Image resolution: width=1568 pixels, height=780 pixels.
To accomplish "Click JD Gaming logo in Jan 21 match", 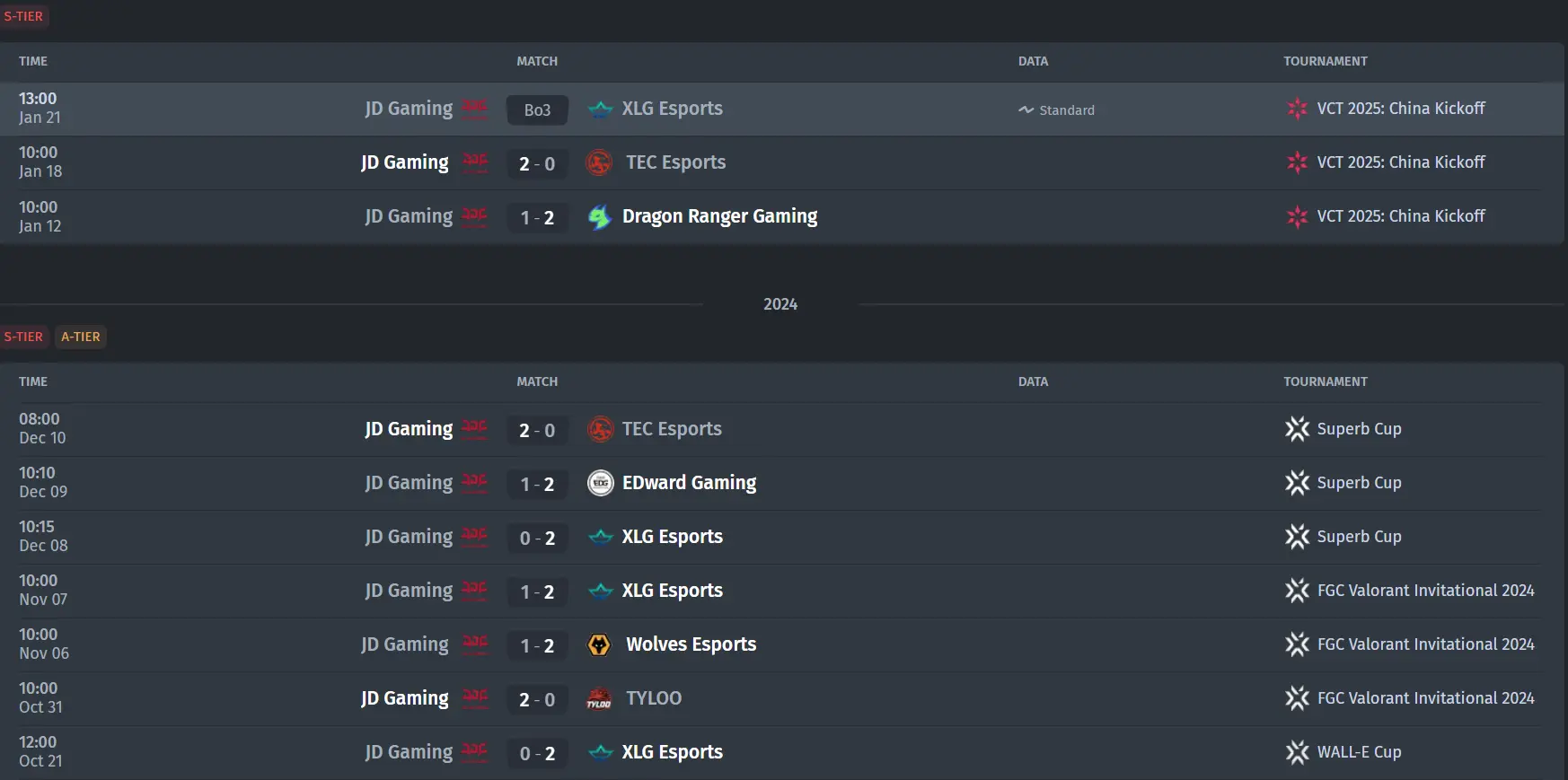I will pyautogui.click(x=474, y=110).
